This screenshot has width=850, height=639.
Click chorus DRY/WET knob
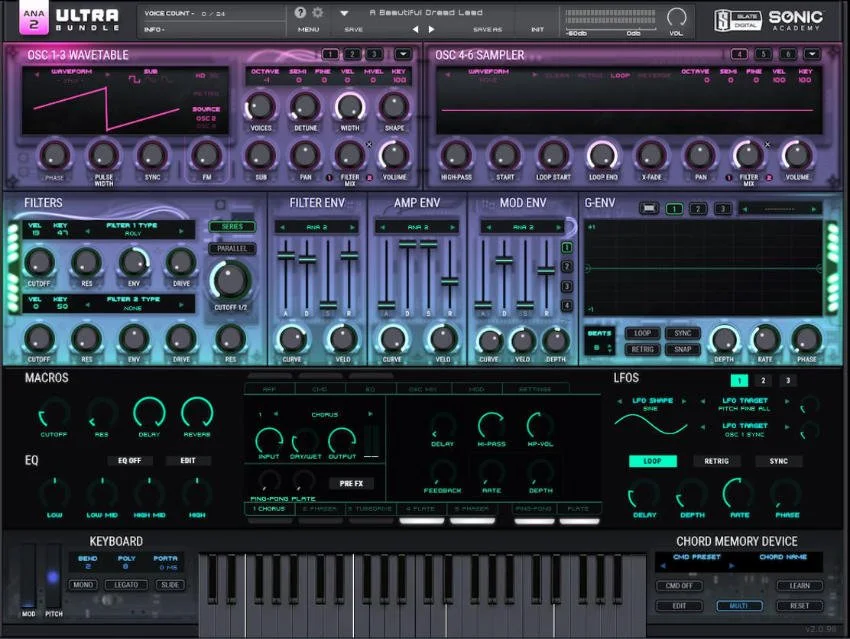(x=305, y=441)
